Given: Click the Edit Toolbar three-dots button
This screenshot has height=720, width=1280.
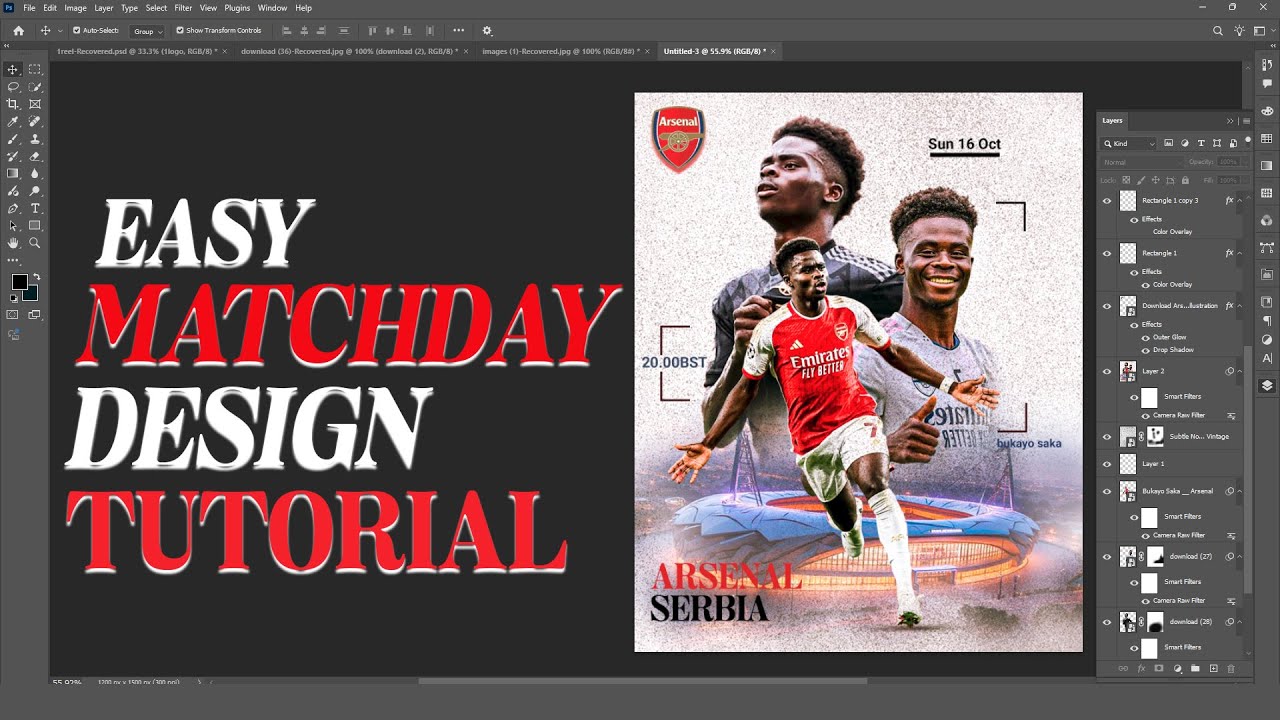Looking at the screenshot, I should point(13,260).
